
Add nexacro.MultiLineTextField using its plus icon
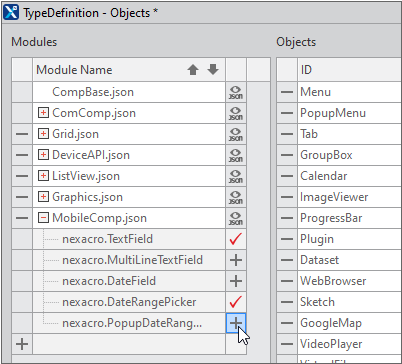[x=236, y=260]
